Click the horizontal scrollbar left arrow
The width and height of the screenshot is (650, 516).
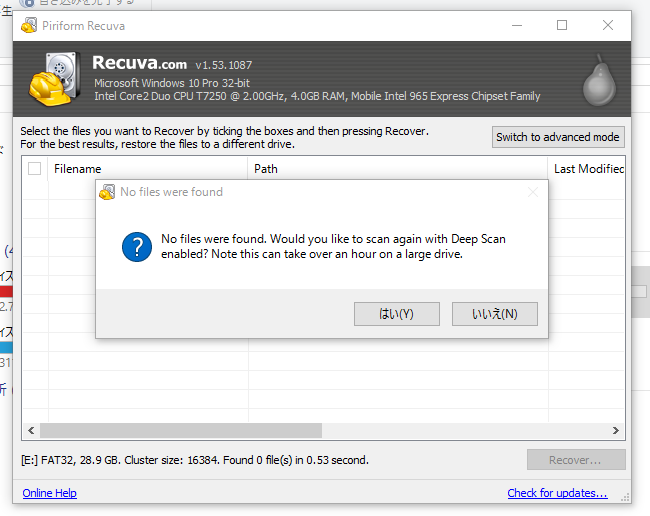[x=31, y=431]
